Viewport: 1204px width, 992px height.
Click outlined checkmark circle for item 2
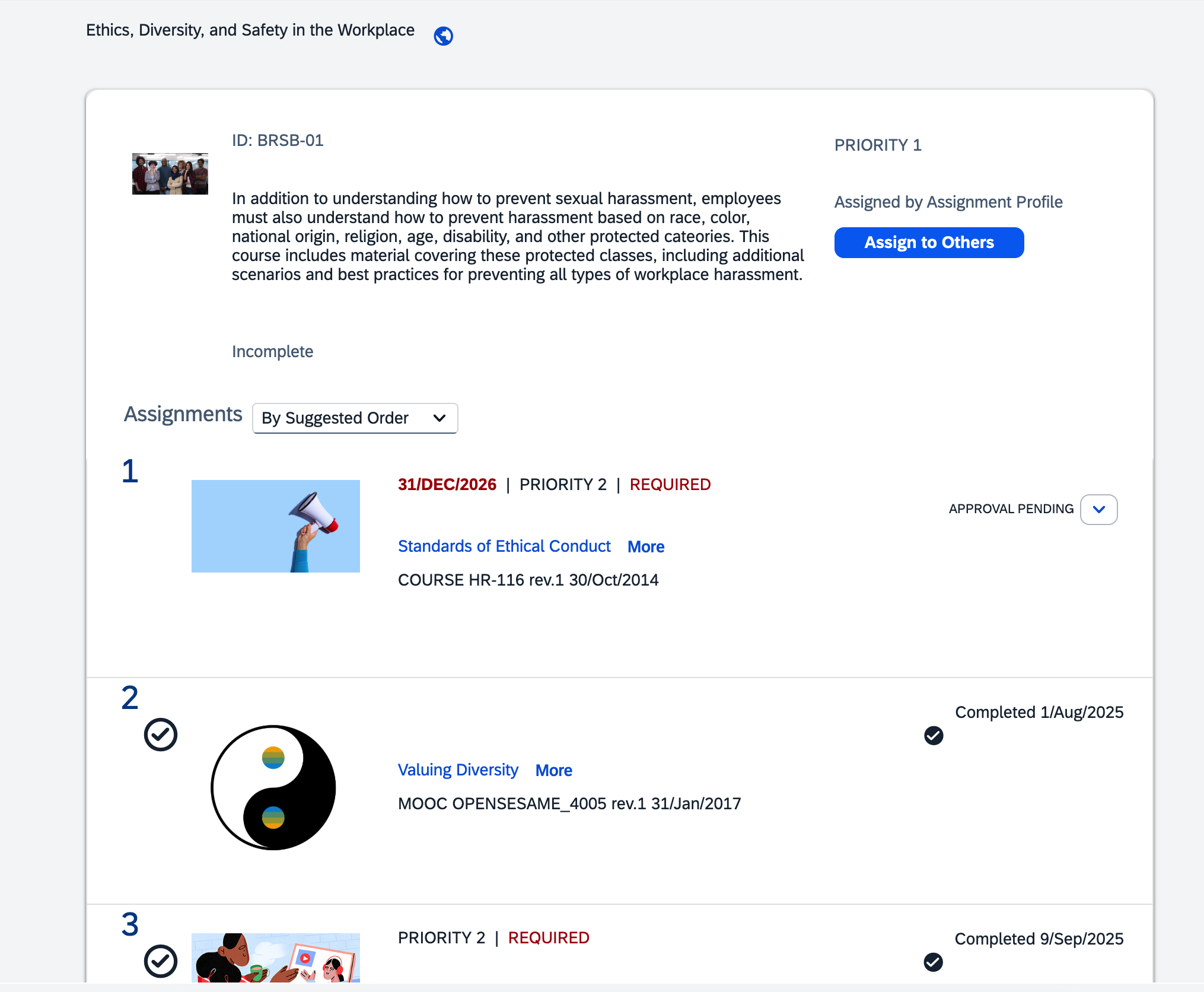161,735
